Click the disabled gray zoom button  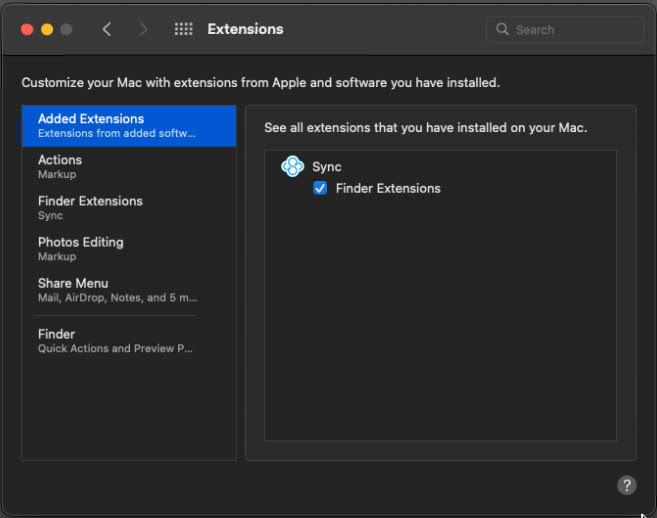(x=66, y=29)
